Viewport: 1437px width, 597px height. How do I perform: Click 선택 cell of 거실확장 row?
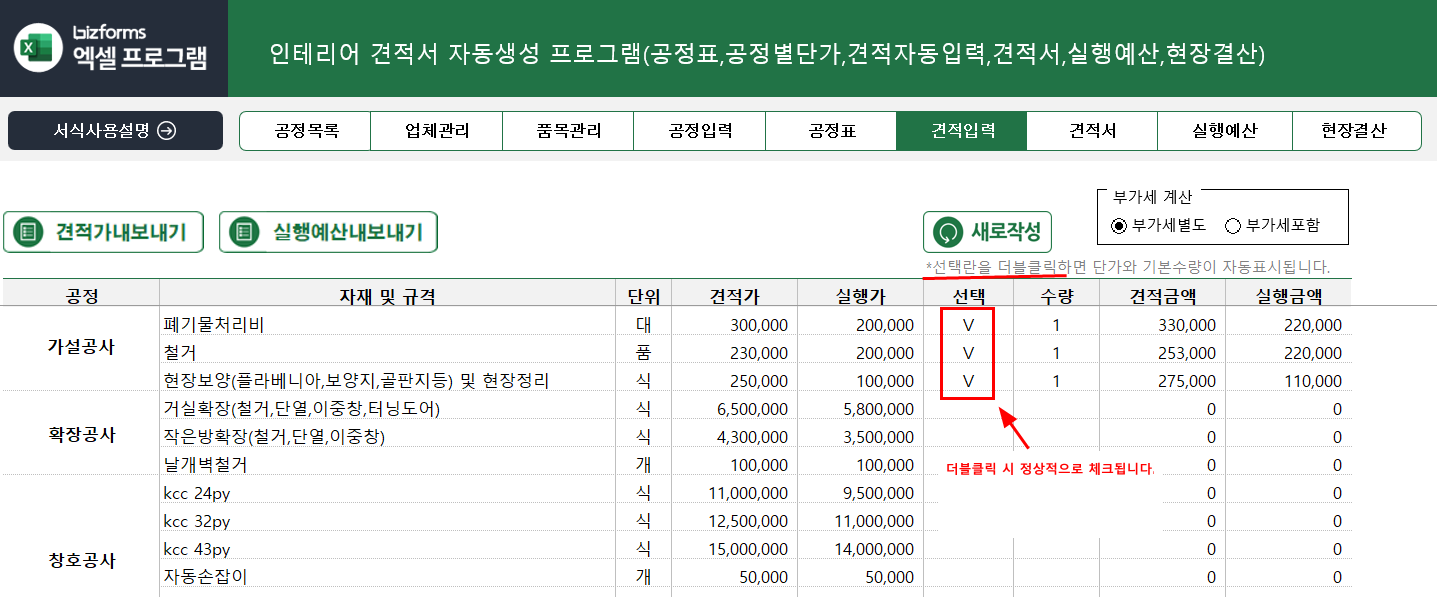tap(968, 408)
